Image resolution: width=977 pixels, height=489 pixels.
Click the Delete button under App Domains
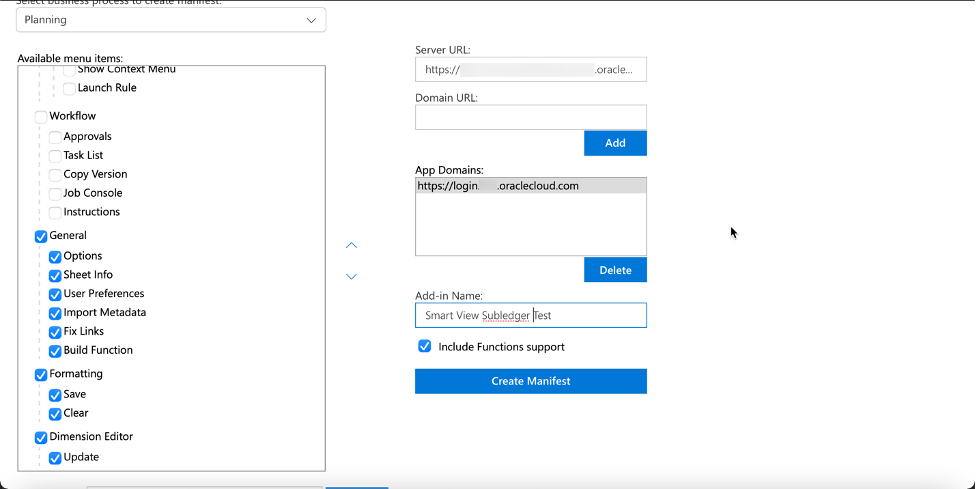click(x=615, y=270)
